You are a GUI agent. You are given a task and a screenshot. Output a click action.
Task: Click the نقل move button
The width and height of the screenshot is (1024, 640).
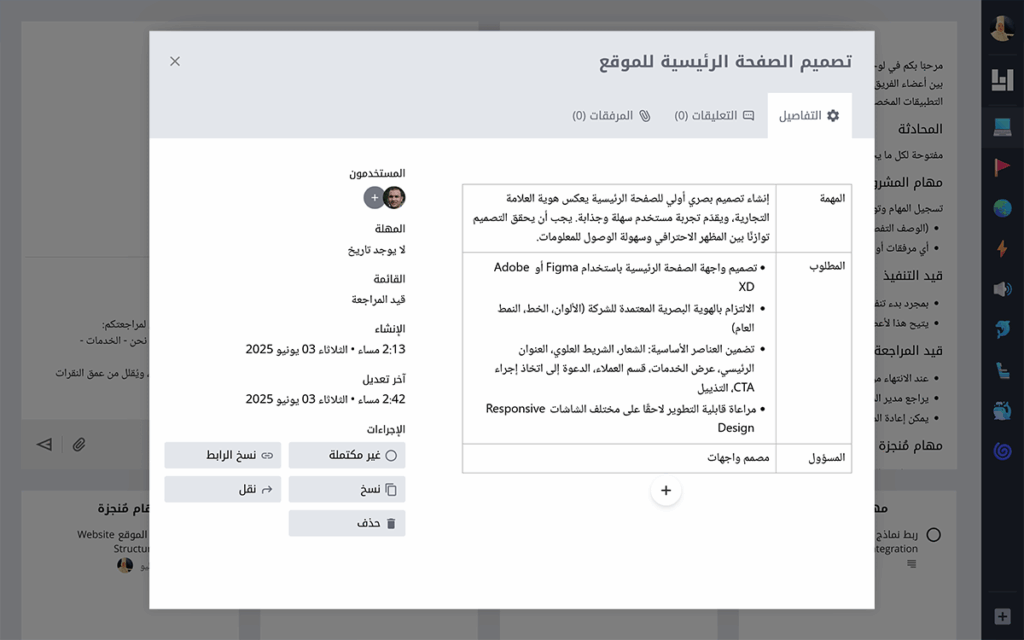point(223,489)
